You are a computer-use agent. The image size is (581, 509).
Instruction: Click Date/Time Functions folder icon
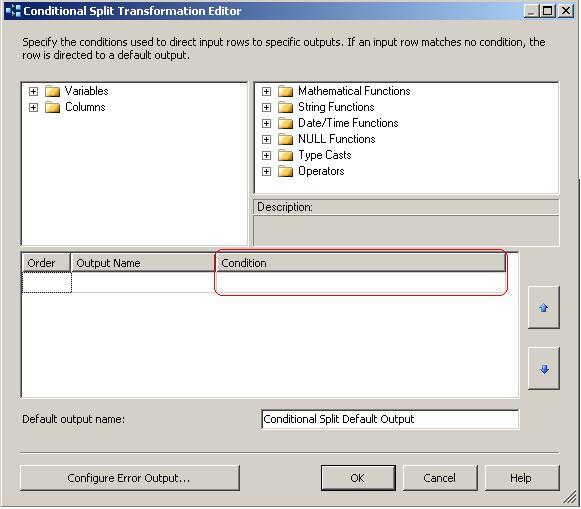285,123
